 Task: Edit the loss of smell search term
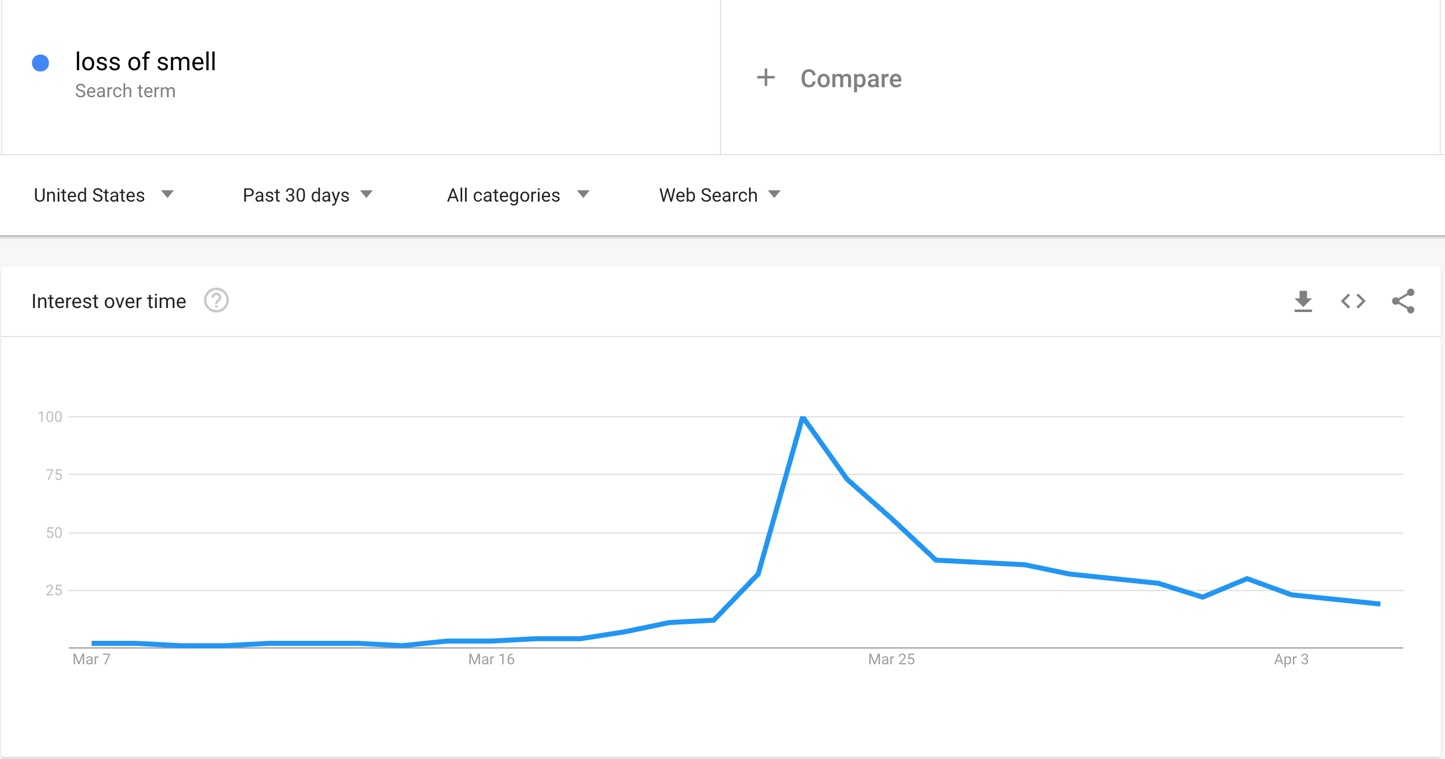click(x=145, y=62)
